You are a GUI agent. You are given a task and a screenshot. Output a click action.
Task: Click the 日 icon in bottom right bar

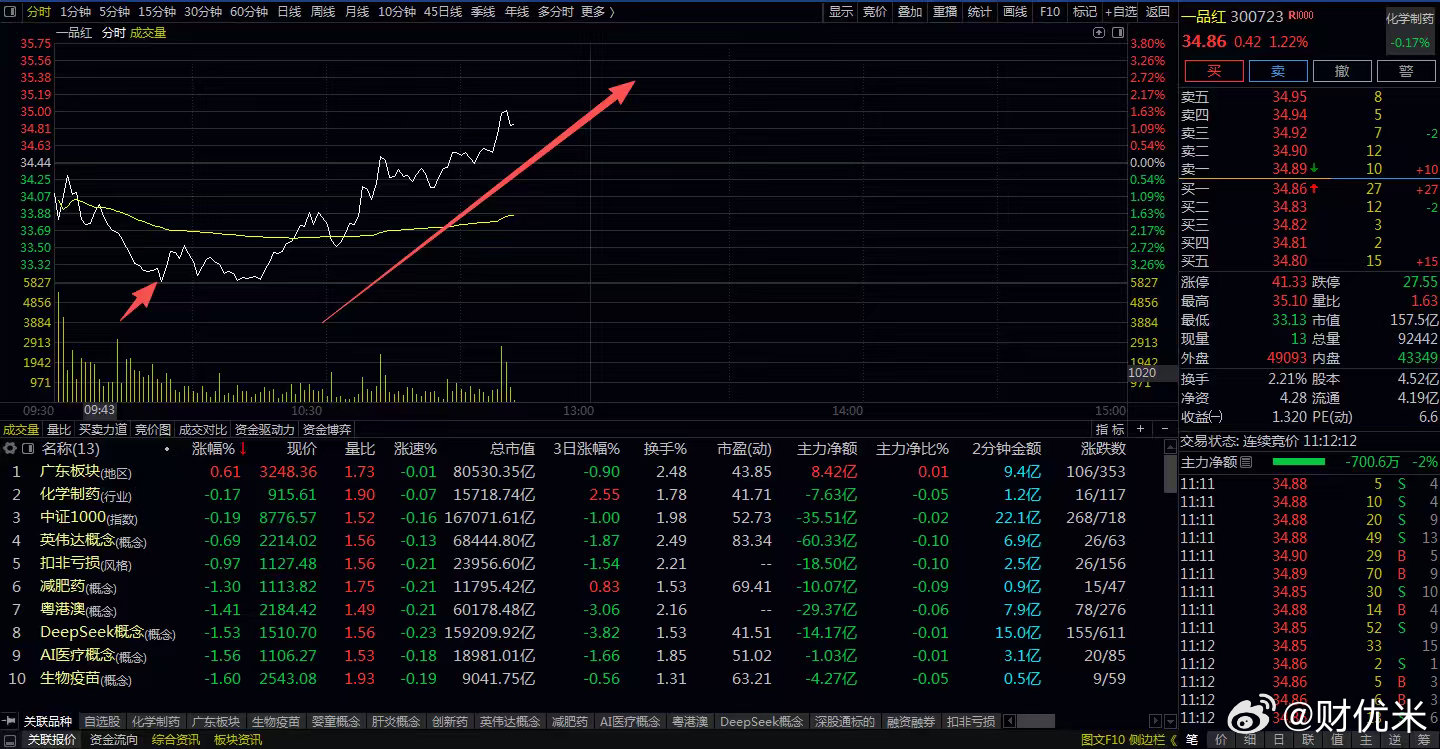pos(1279,739)
